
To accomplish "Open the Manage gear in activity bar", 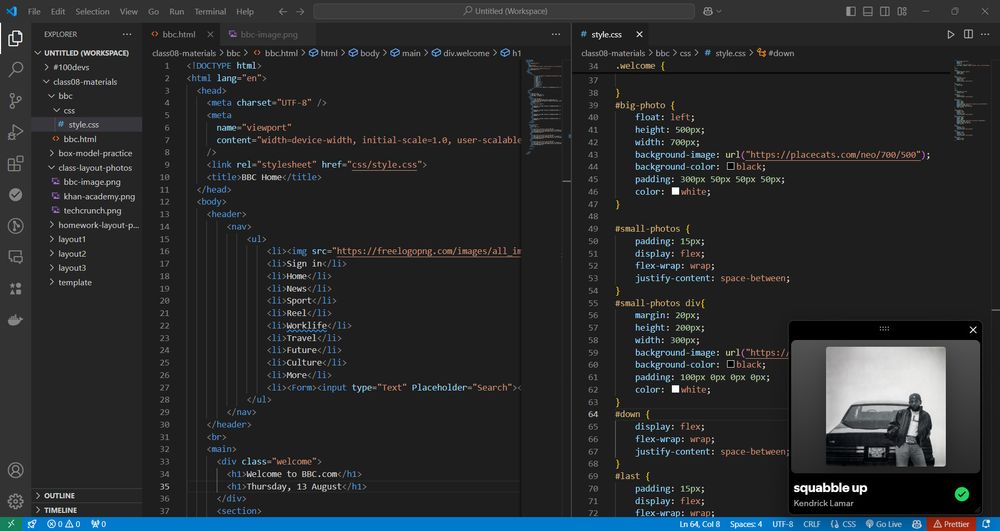I will coord(15,501).
